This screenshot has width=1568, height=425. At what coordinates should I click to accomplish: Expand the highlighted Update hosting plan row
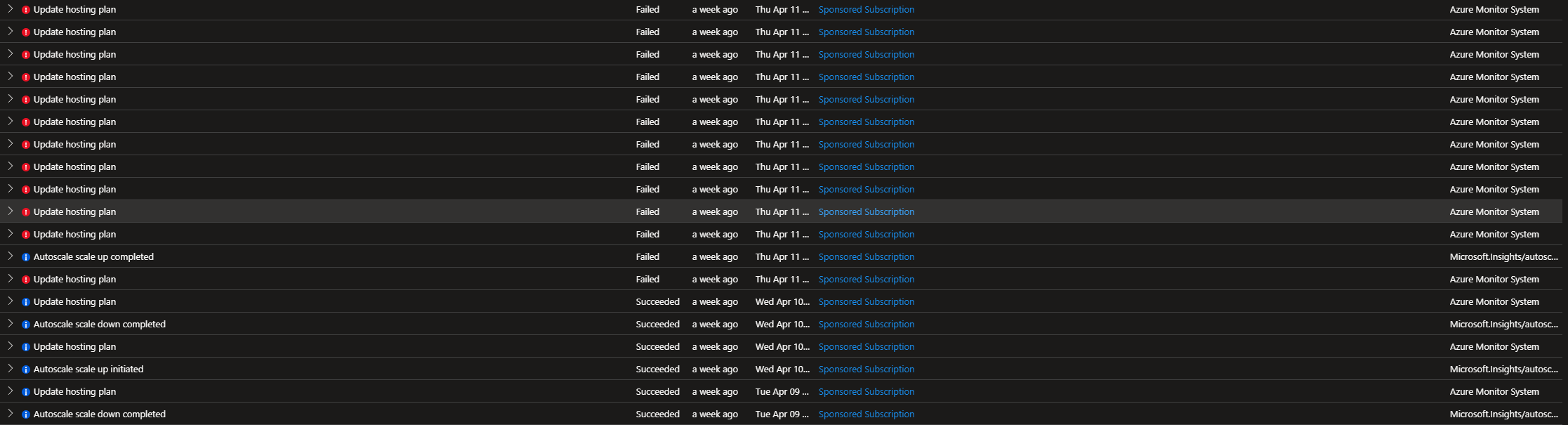coord(11,211)
